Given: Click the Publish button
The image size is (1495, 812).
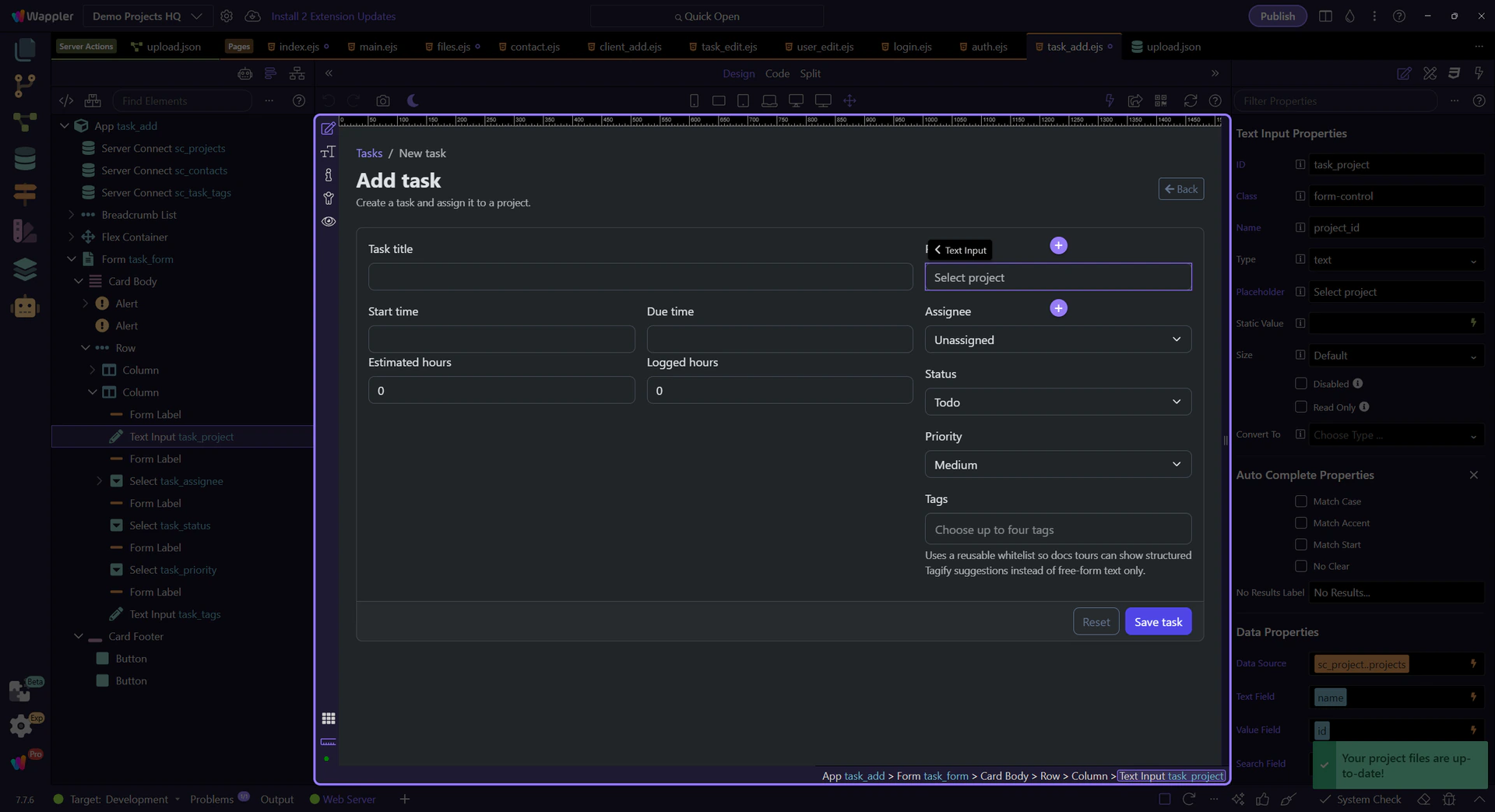Looking at the screenshot, I should (1277, 16).
